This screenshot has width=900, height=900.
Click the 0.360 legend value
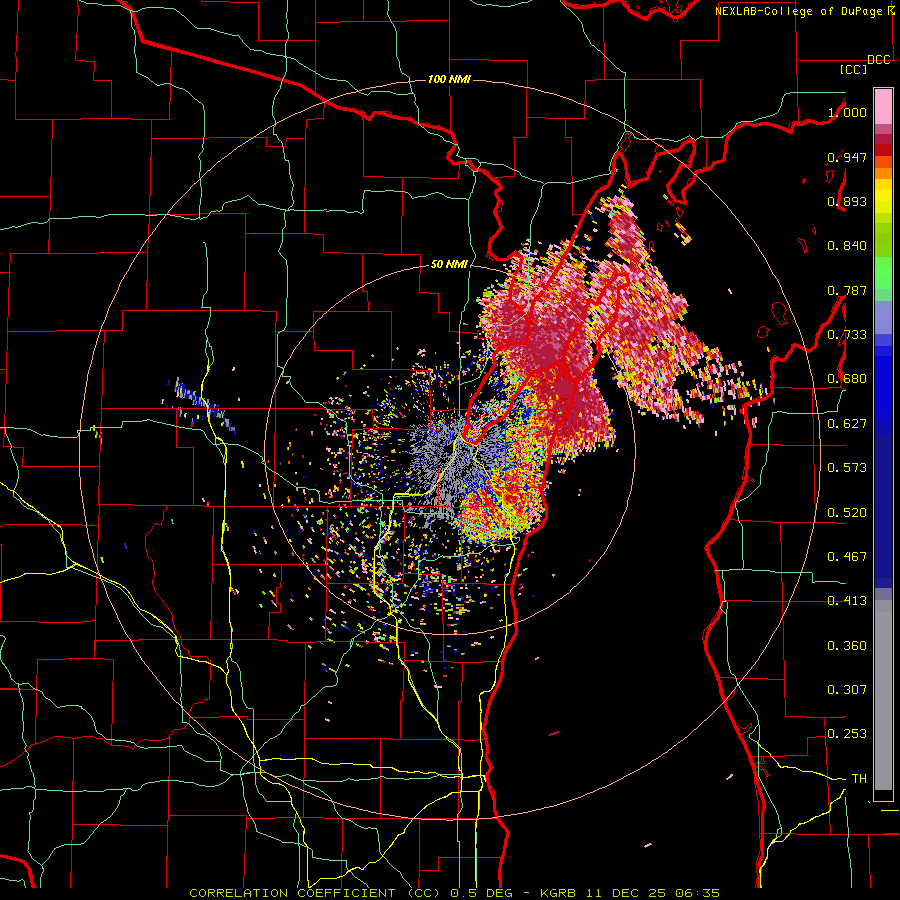[847, 646]
